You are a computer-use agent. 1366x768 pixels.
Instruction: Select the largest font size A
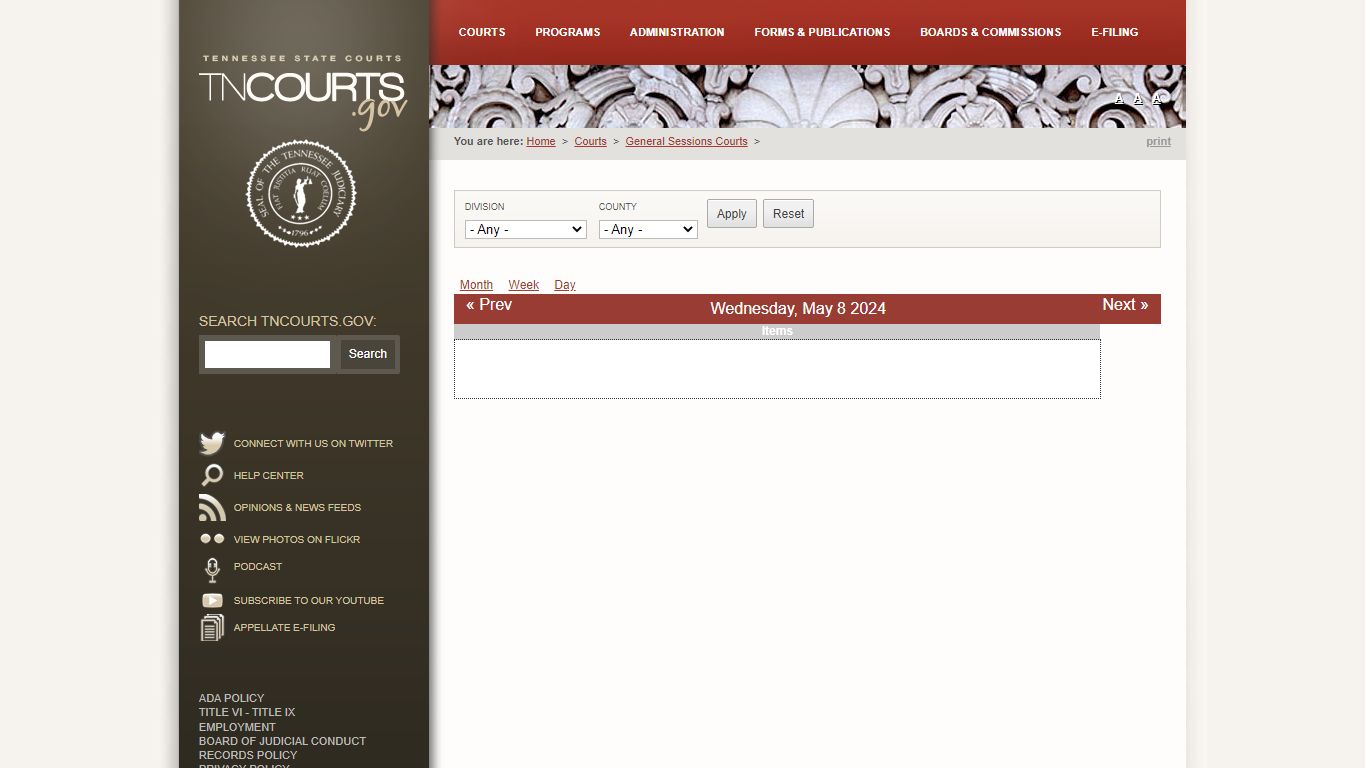click(1158, 98)
